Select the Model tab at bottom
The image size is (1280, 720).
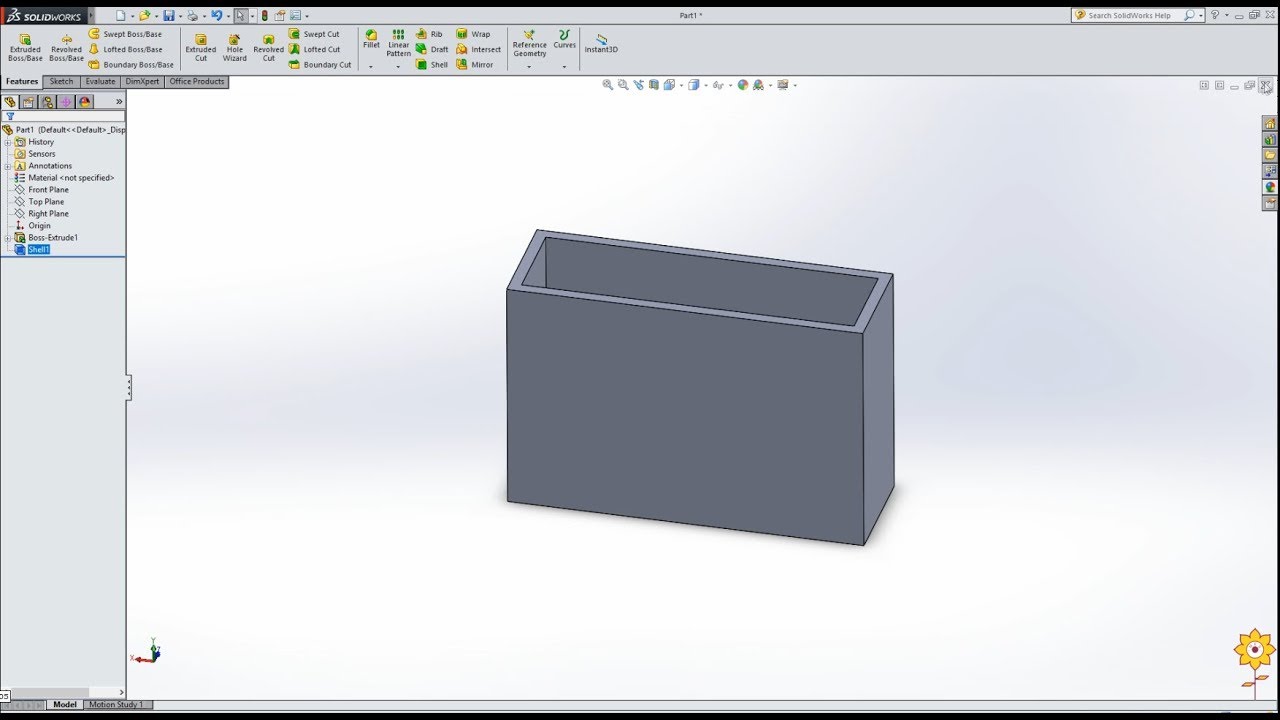point(65,705)
